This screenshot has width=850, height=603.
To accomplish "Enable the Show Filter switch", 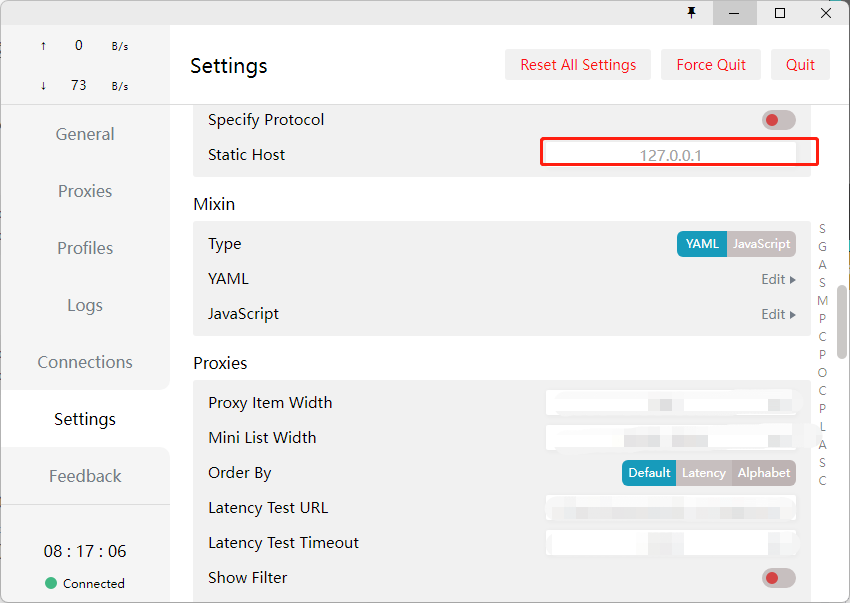I will tap(778, 578).
